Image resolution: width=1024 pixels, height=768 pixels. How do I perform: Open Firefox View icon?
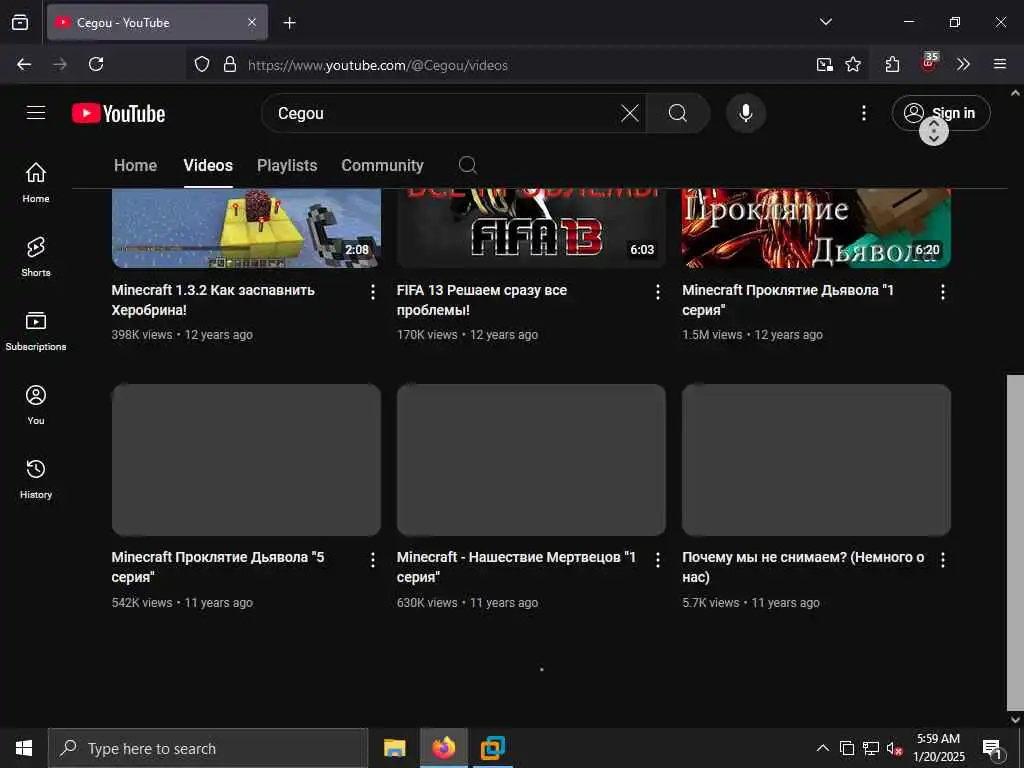click(x=20, y=22)
